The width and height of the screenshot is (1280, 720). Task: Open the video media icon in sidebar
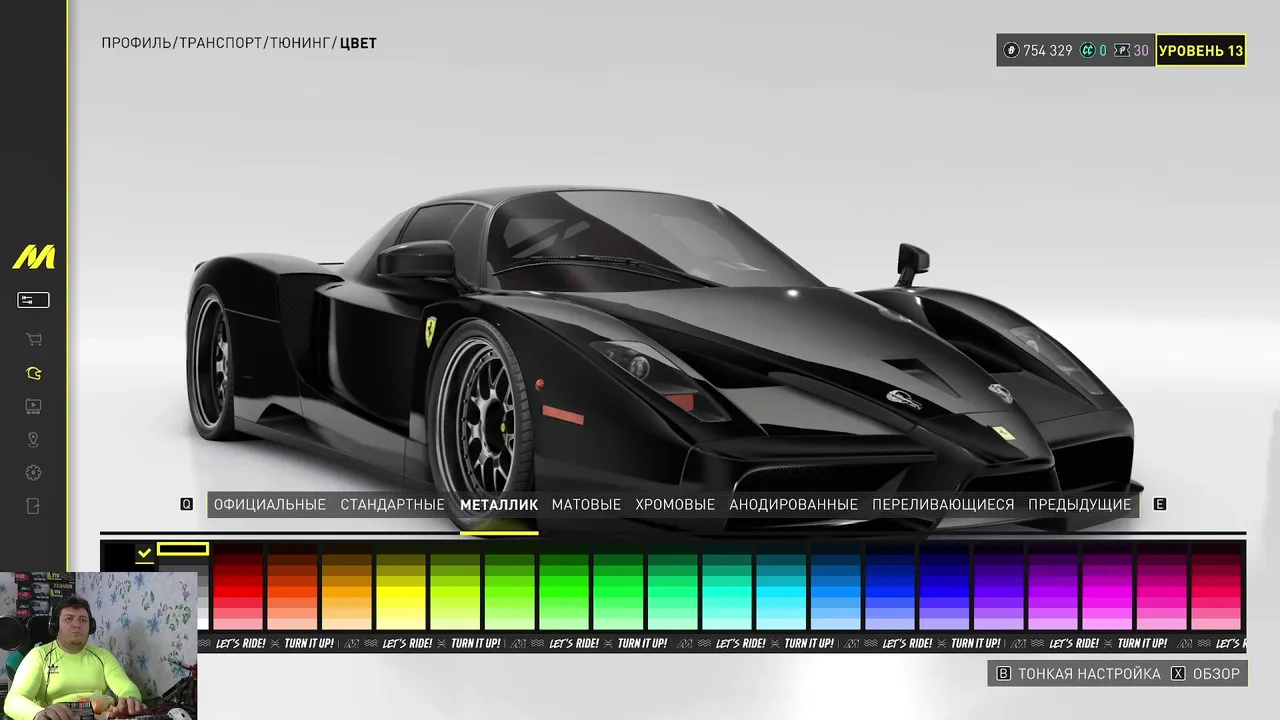click(x=33, y=406)
